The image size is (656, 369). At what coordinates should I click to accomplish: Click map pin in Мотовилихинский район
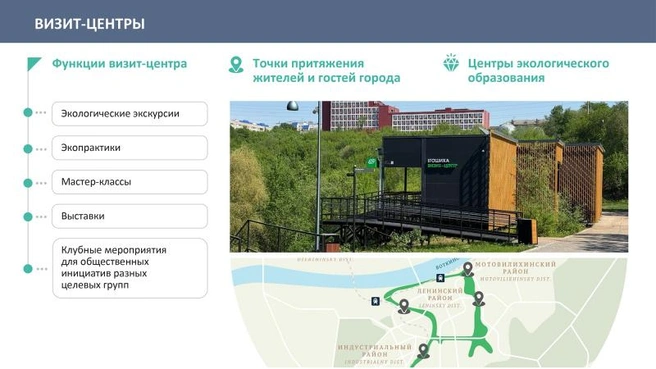(468, 269)
